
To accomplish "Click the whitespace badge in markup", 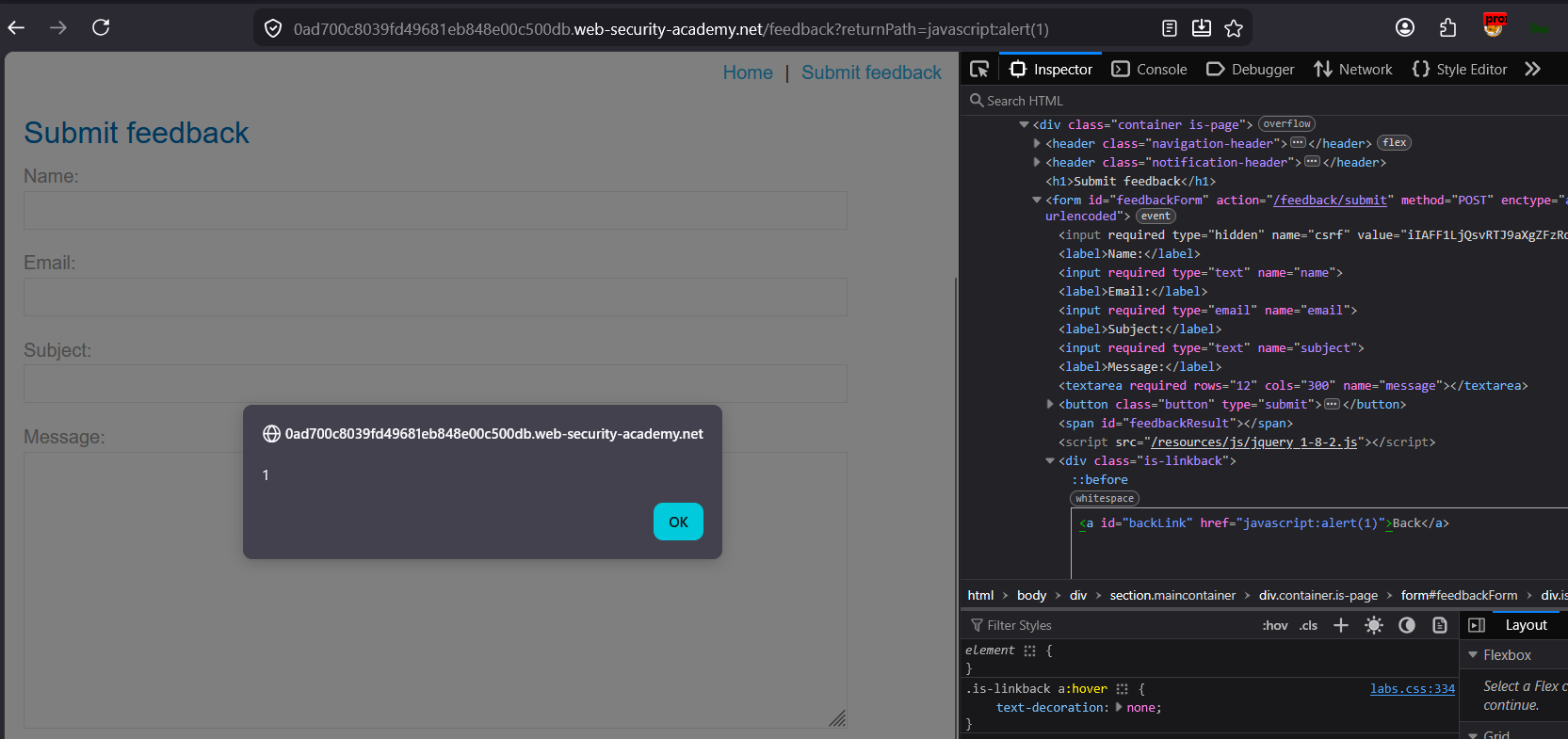I will click(x=1105, y=498).
